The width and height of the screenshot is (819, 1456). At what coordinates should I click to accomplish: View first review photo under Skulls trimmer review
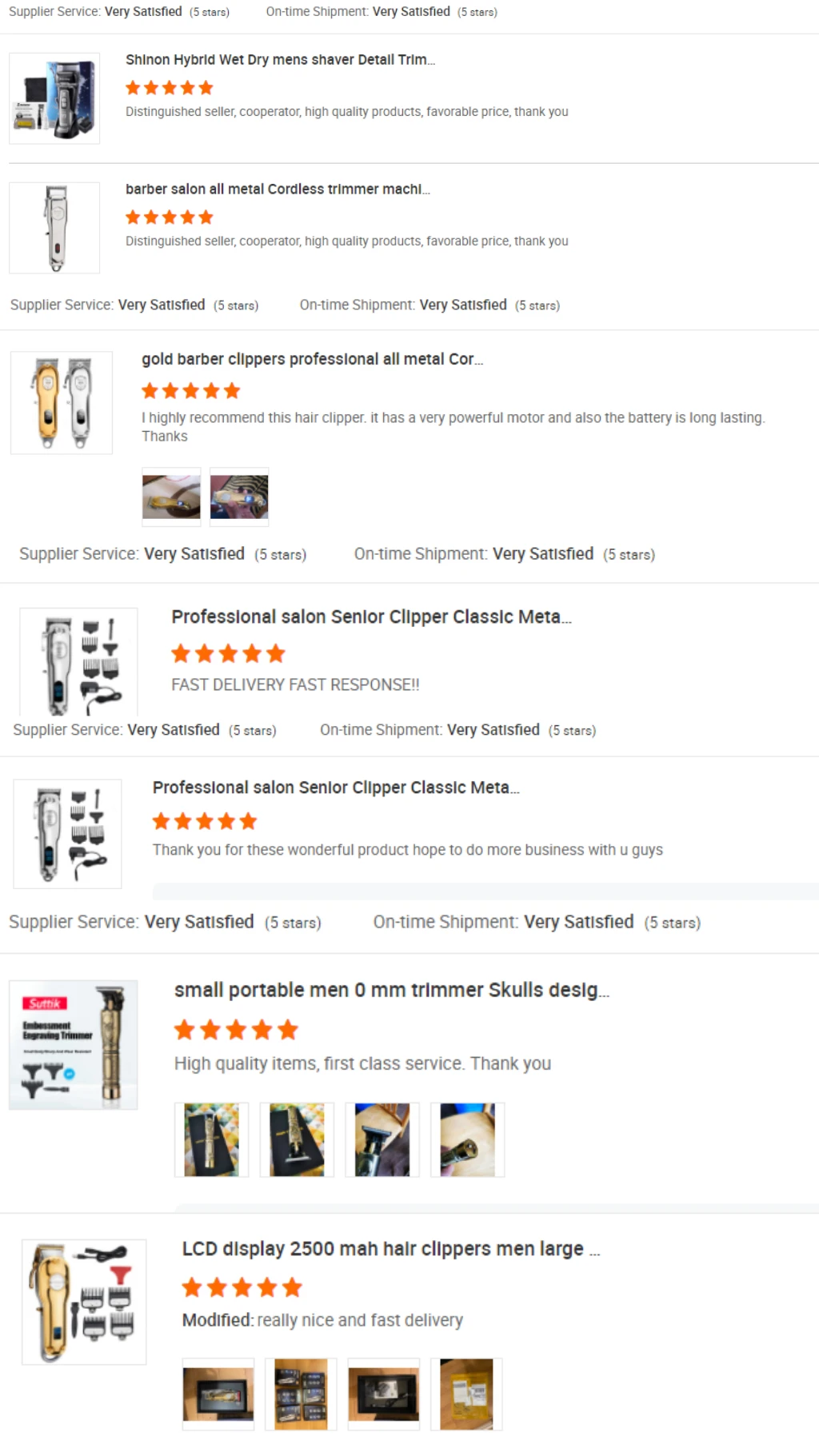(211, 1139)
